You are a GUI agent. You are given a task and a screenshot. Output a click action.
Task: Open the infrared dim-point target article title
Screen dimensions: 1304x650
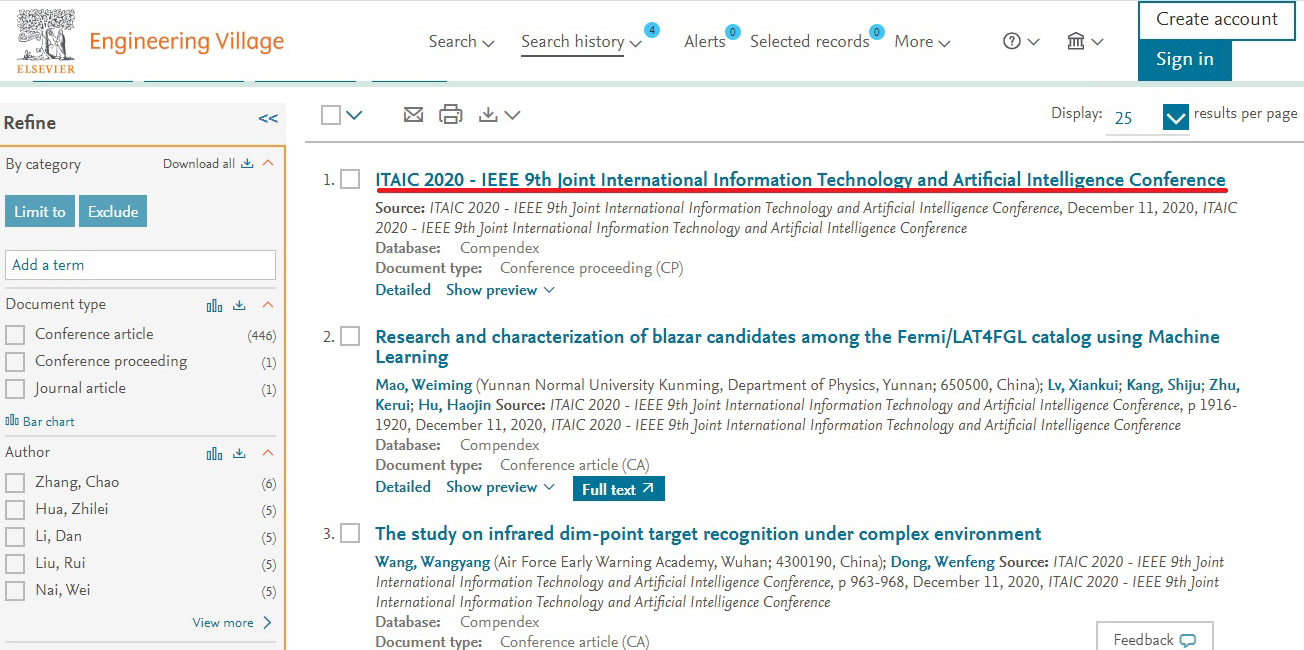click(708, 534)
